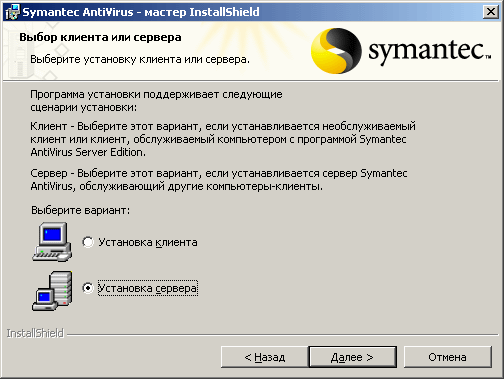Image resolution: width=504 pixels, height=379 pixels.
Task: Click the Установка сервера label text
Action: (148, 288)
